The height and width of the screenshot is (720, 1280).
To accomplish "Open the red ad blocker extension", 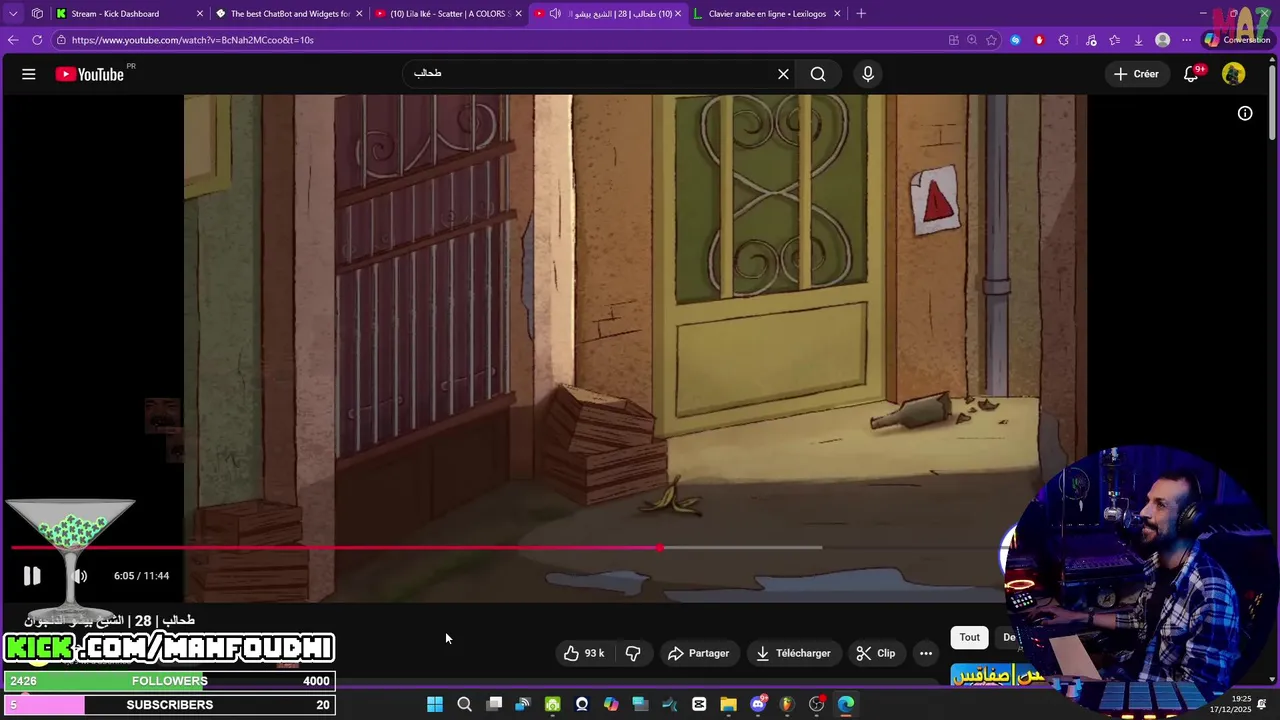I will tap(1039, 40).
